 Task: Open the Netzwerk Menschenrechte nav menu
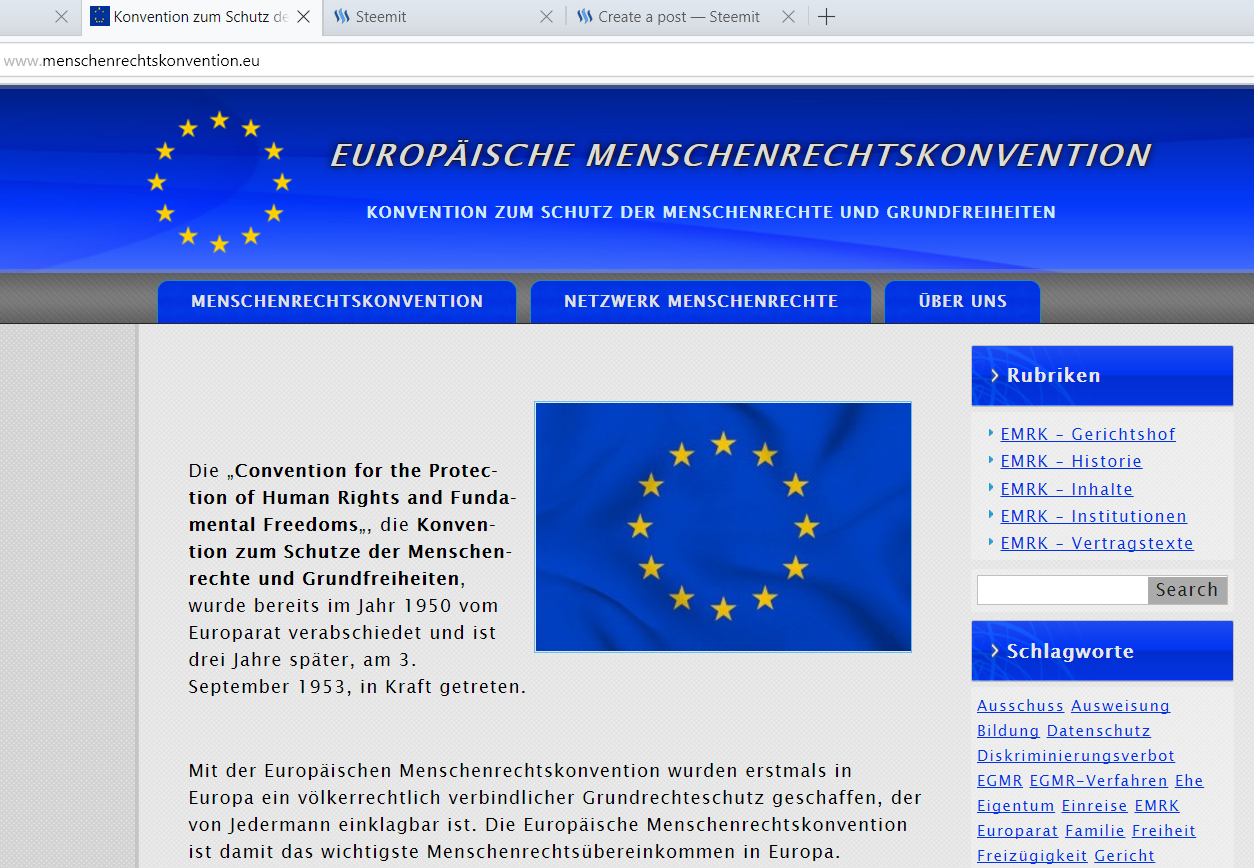point(701,302)
